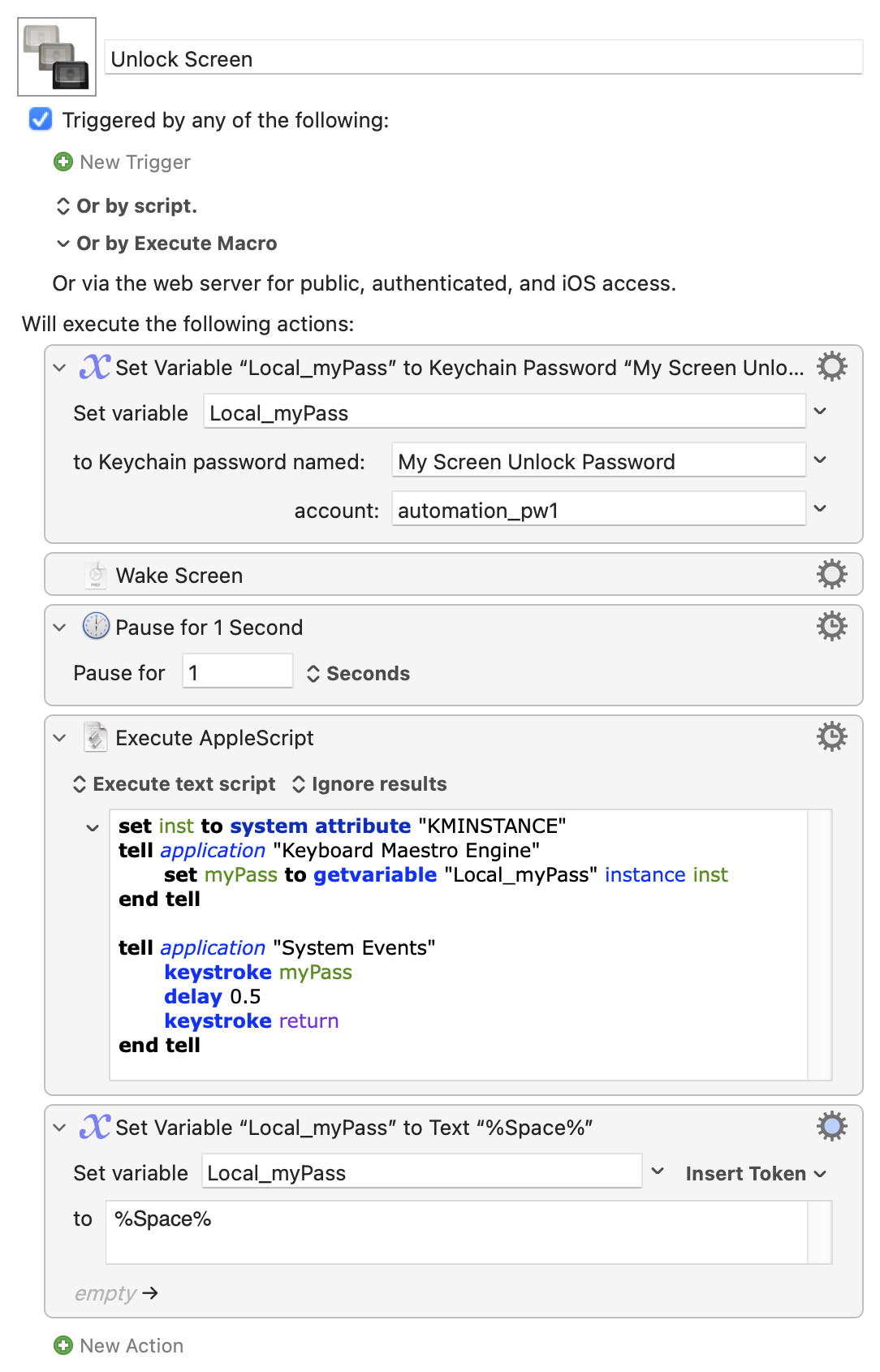The image size is (880, 1372).
Task: Open gear menu for Execute AppleScript action
Action: tap(831, 737)
